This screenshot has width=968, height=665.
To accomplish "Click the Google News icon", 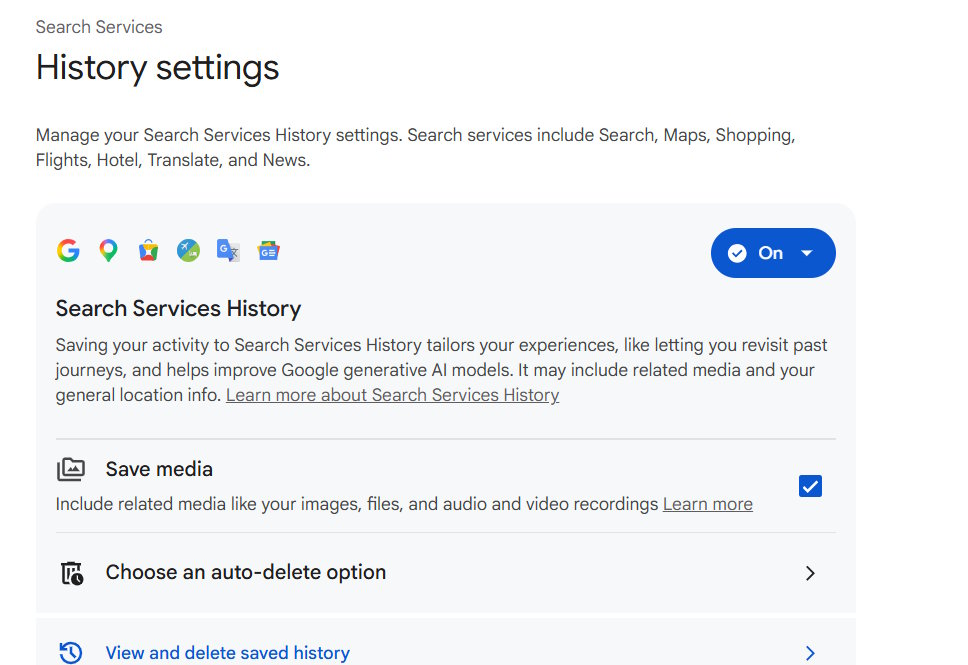I will click(x=269, y=251).
